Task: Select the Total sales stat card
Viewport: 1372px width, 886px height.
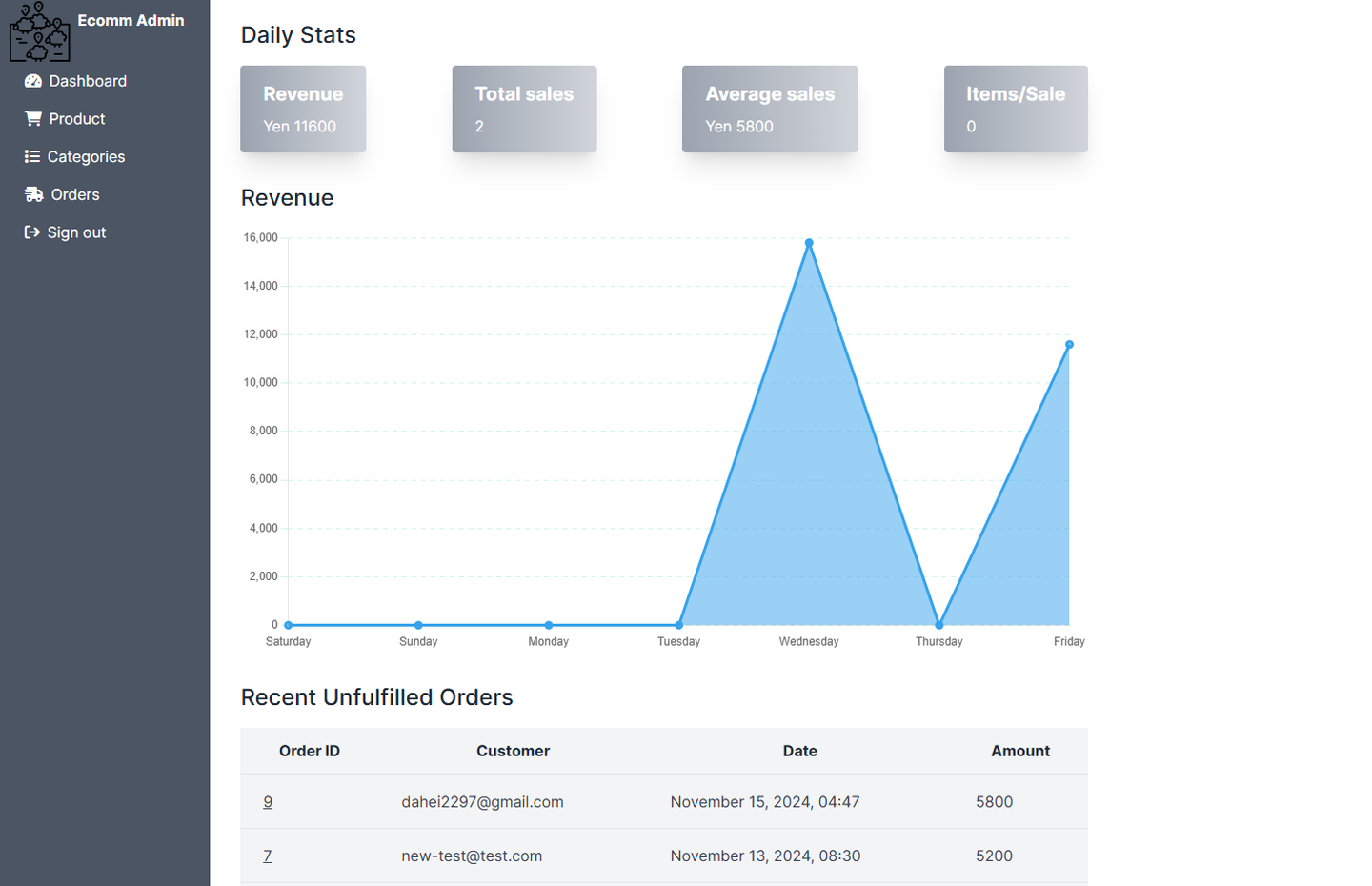Action: click(x=524, y=109)
